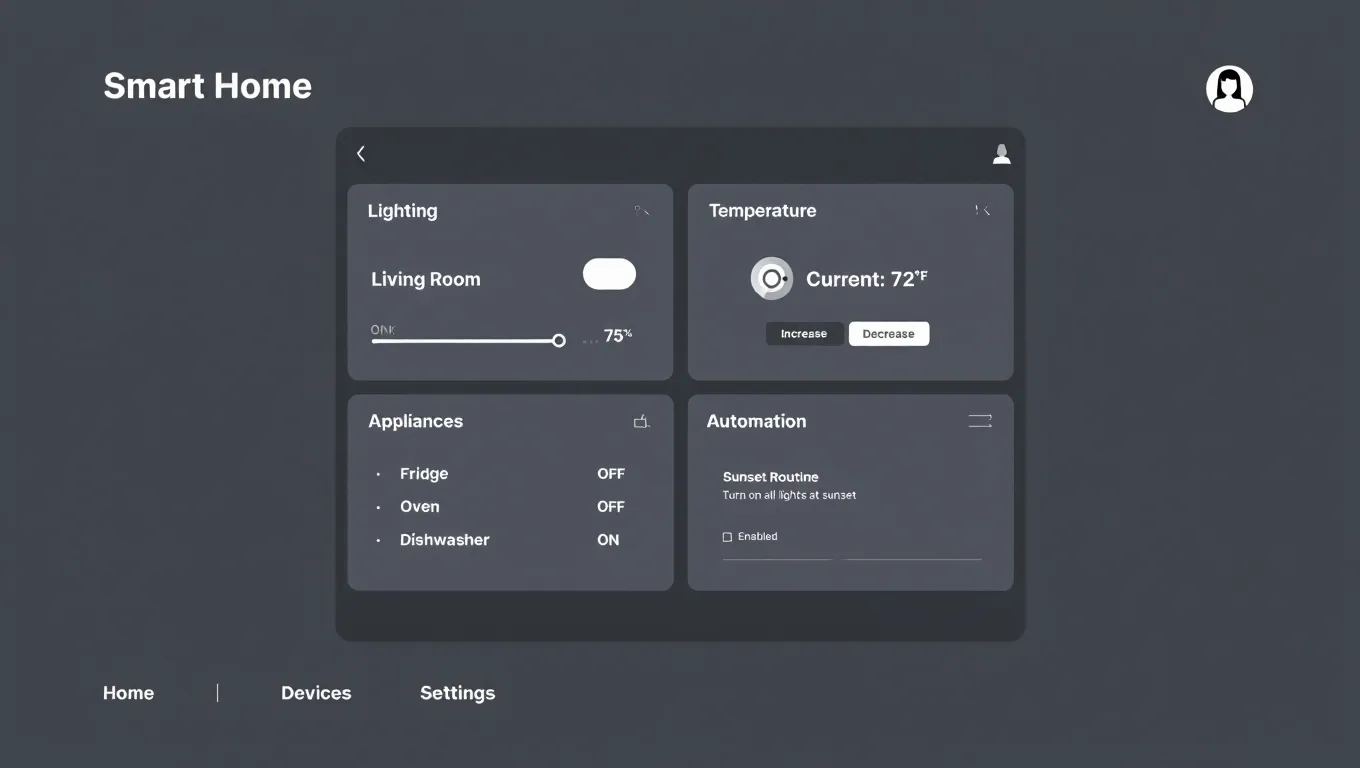Click the Automation card corner icon

click(980, 421)
